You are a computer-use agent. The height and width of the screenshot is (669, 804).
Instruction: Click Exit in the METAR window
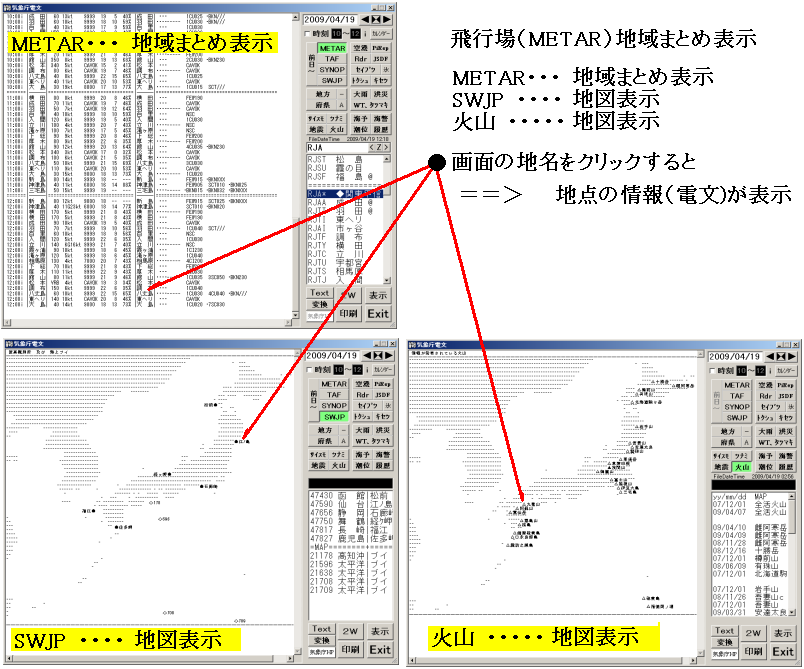[x=378, y=314]
